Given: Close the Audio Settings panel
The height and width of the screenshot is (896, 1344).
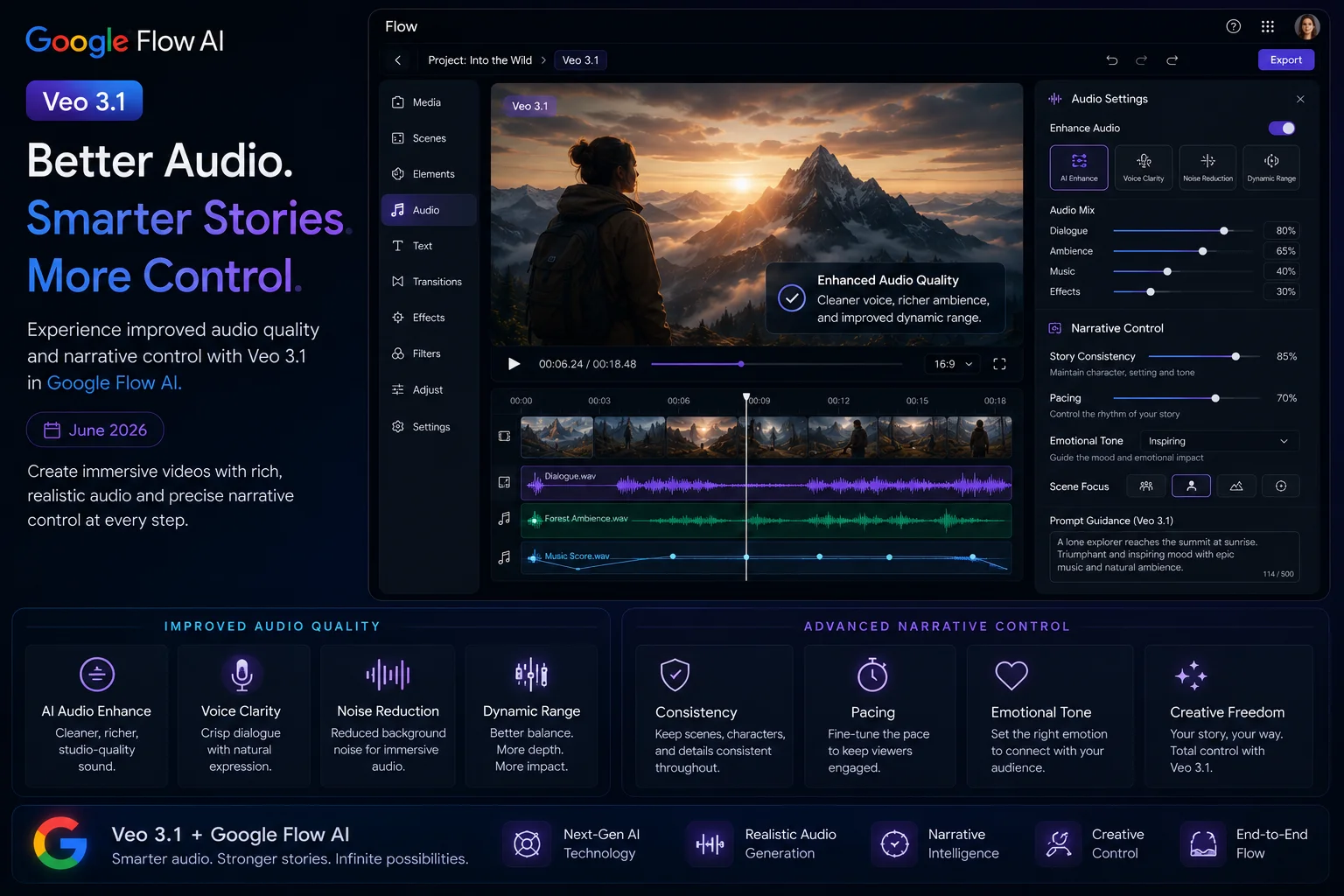Looking at the screenshot, I should (1300, 99).
